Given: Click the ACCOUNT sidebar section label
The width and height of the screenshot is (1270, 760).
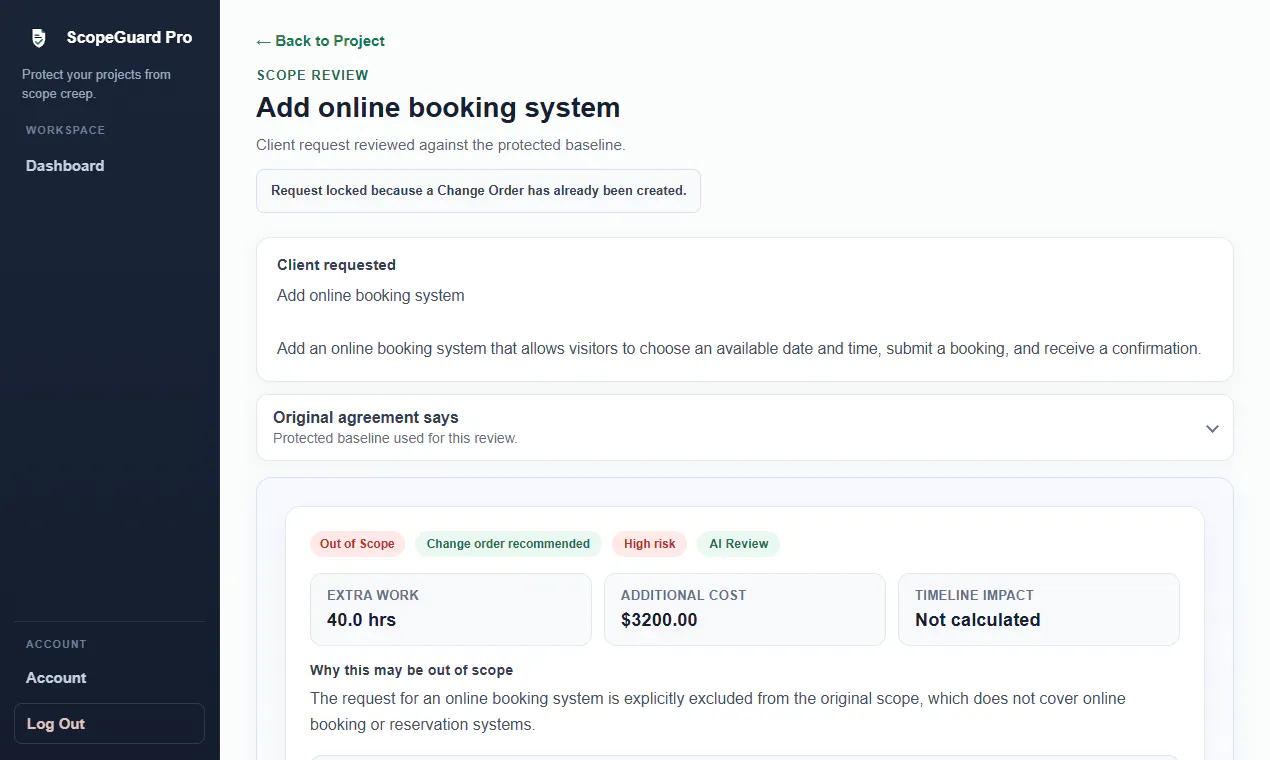Looking at the screenshot, I should [x=56, y=644].
